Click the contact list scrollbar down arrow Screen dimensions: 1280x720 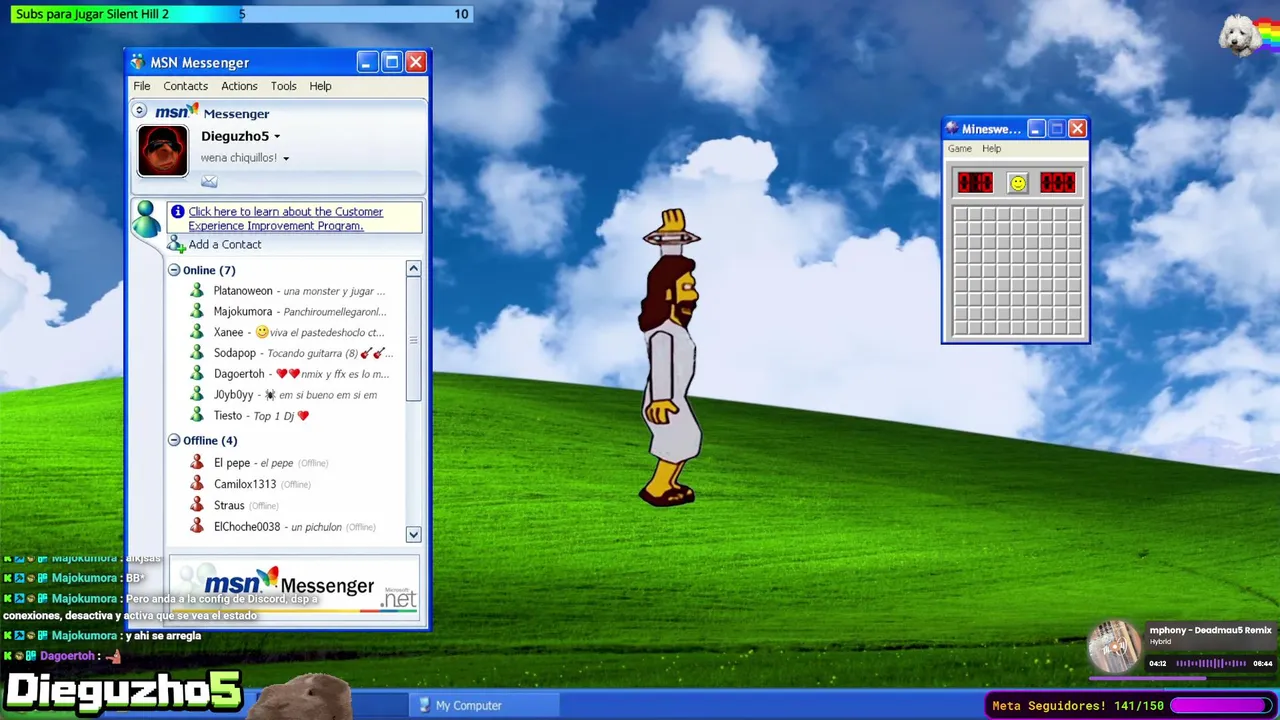[413, 534]
